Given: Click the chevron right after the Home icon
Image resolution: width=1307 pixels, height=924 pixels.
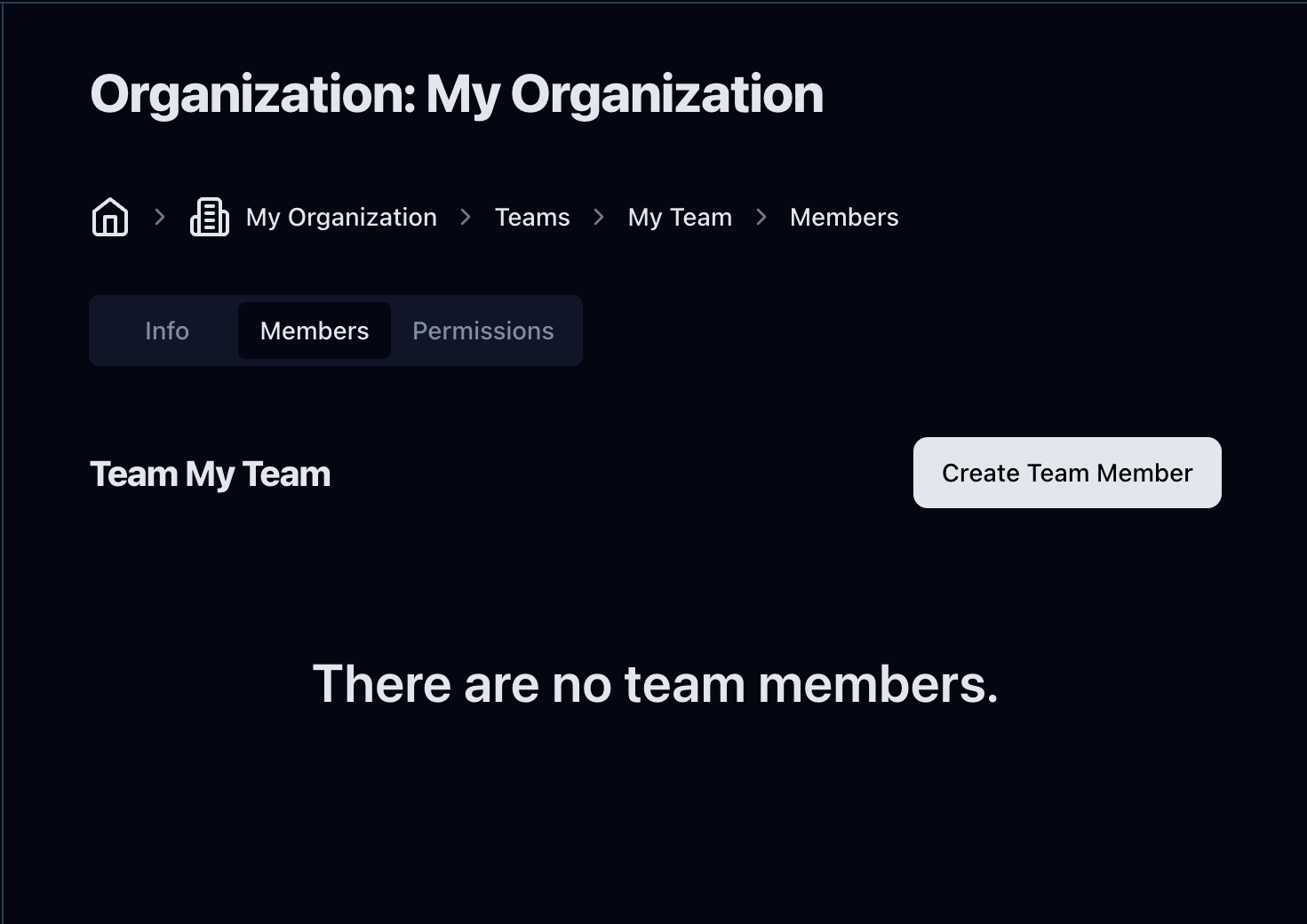Looking at the screenshot, I should tap(160, 217).
